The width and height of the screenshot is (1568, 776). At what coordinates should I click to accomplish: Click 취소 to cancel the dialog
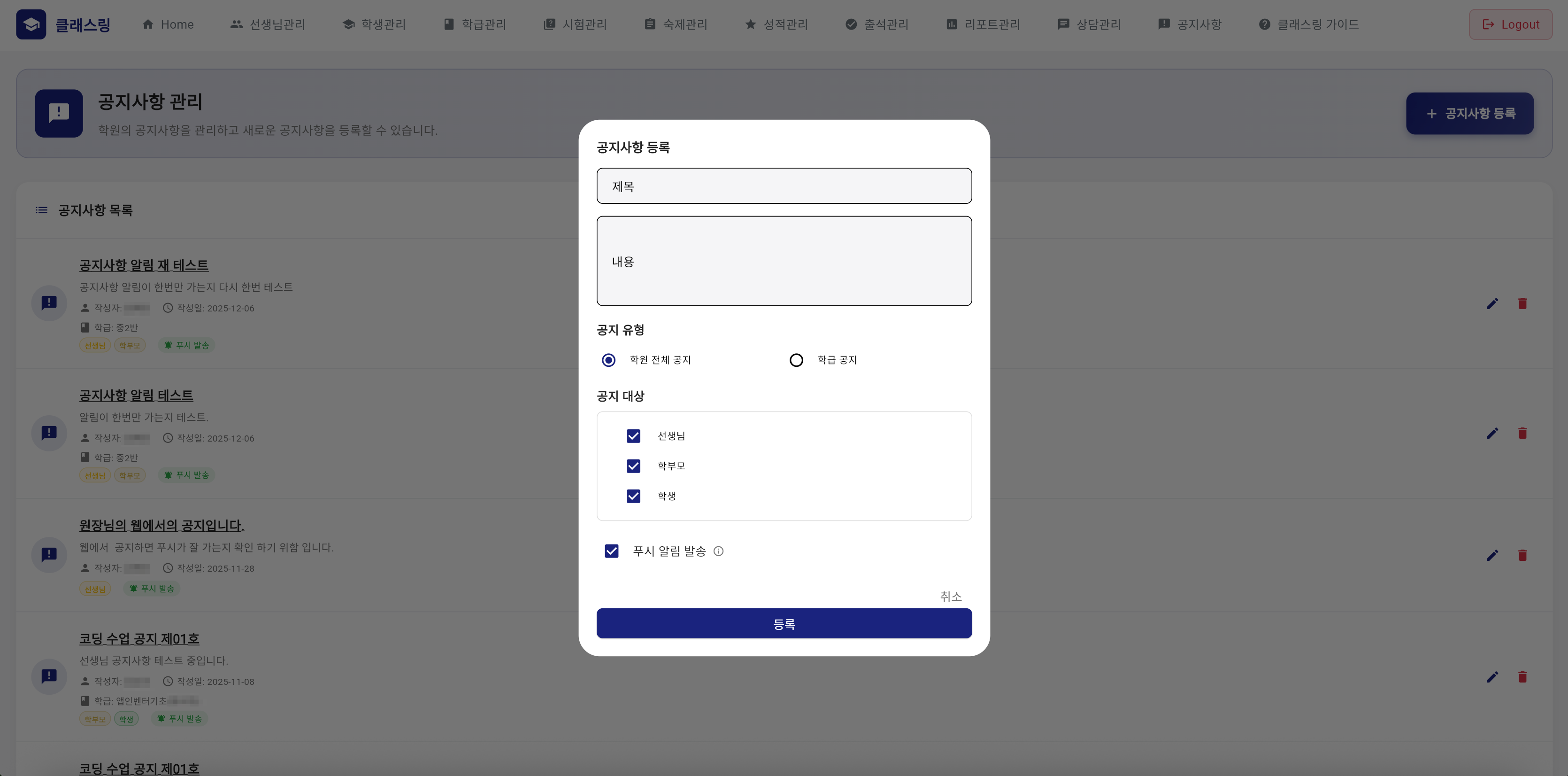950,596
